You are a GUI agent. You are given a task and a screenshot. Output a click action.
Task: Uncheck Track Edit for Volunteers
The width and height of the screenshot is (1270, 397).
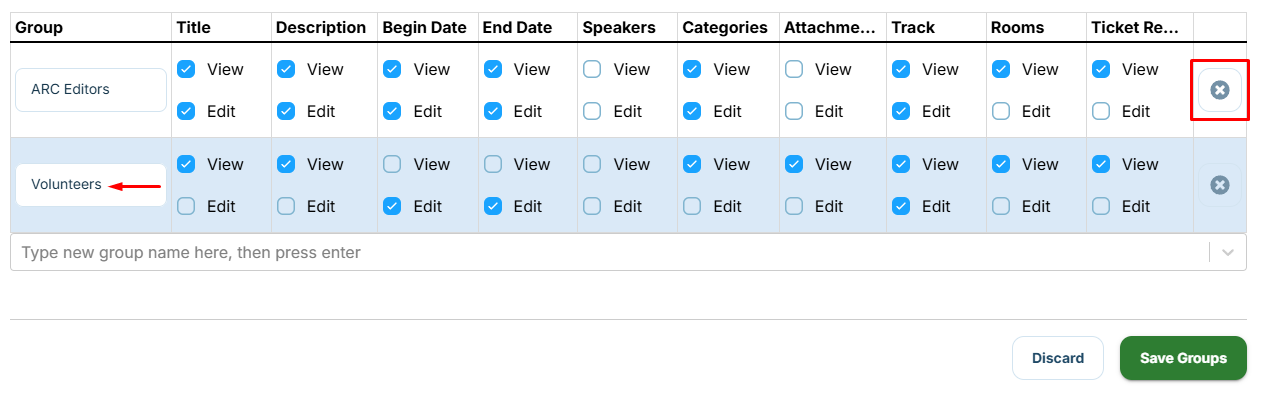(x=901, y=206)
